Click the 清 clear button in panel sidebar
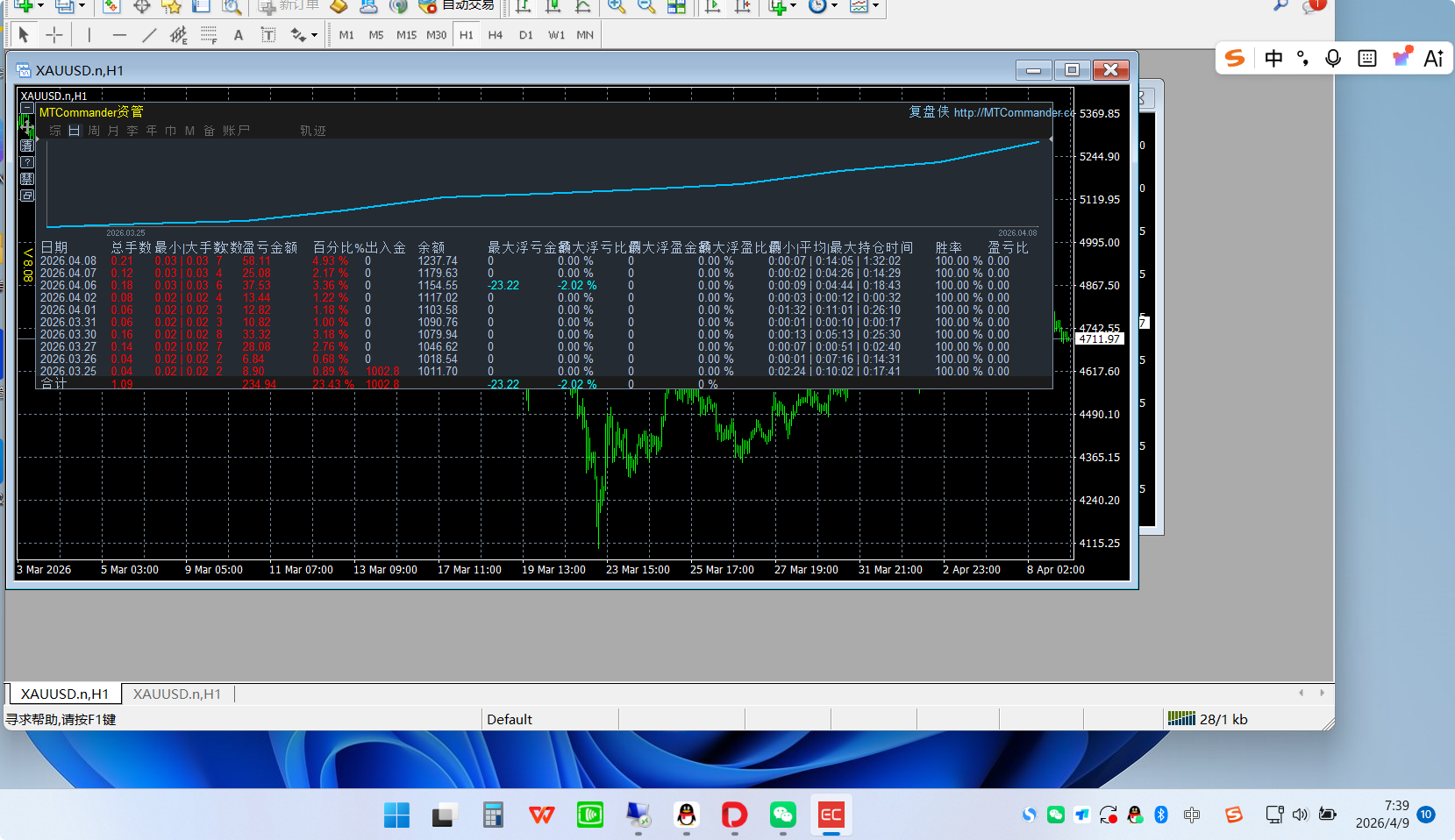The height and width of the screenshot is (840, 1455). (x=27, y=146)
